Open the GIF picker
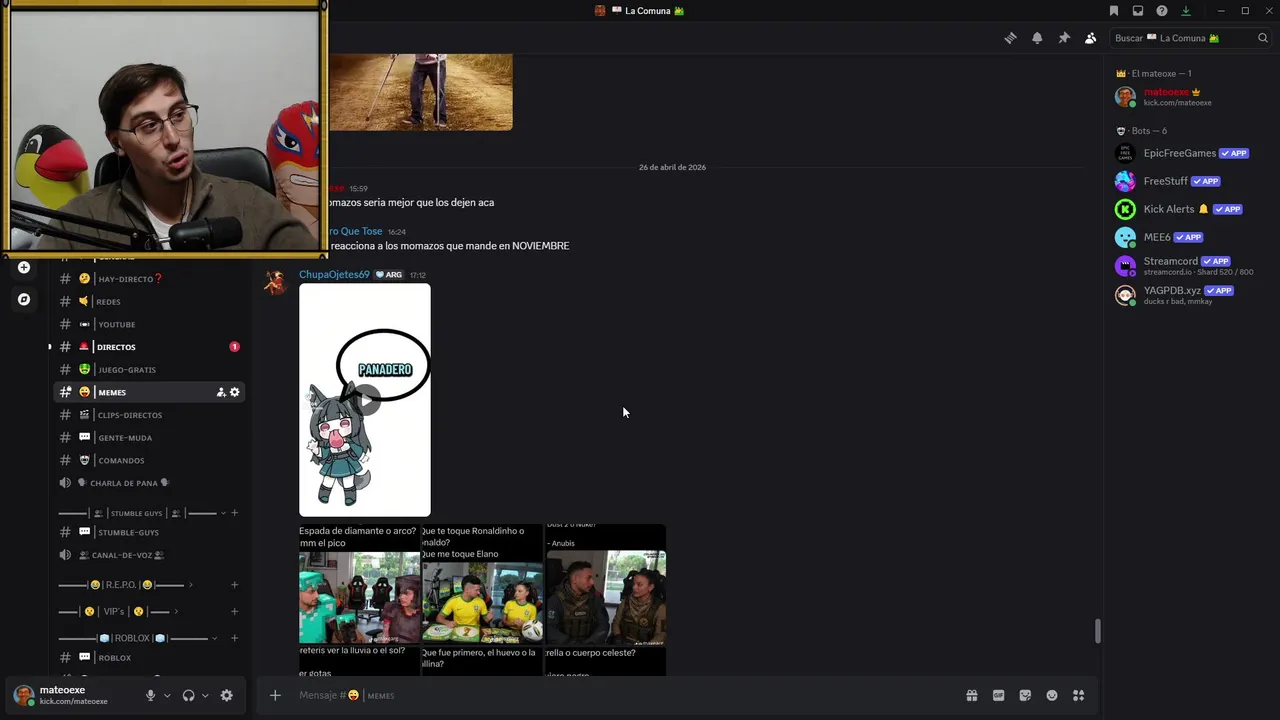 pos(998,695)
